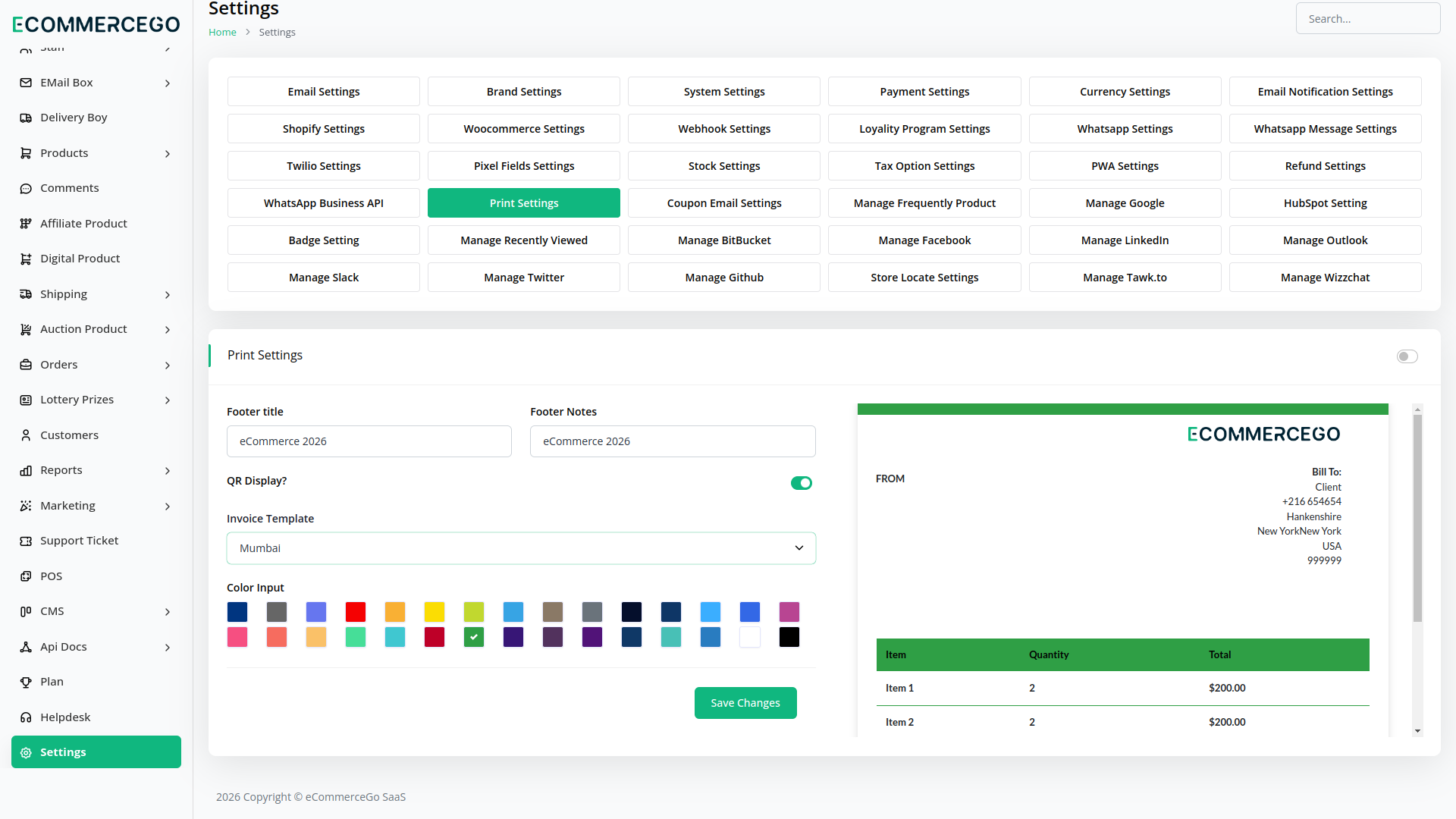
Task: Click the Footer Notes input field
Action: 673,441
